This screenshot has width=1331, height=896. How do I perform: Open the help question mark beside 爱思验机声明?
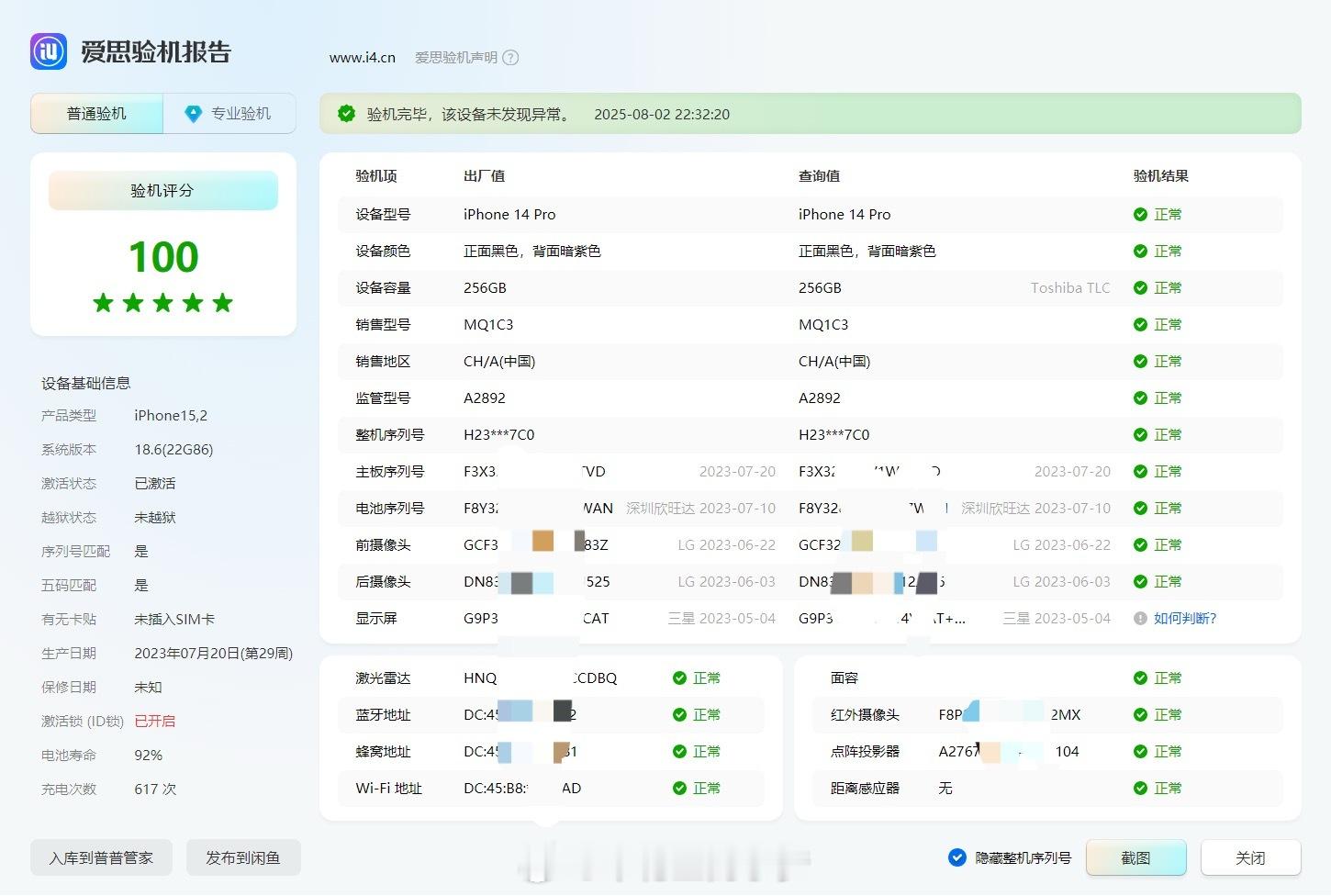pyautogui.click(x=511, y=58)
